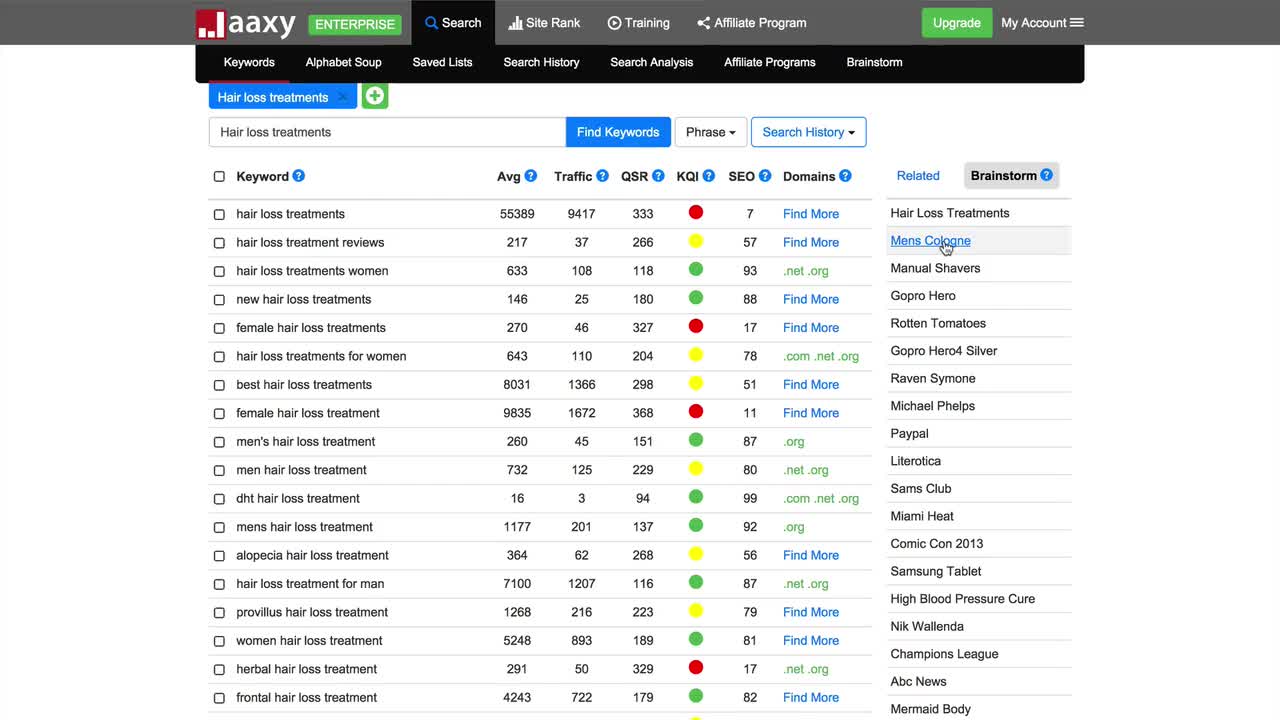Check the 'new hair loss treatments' checkbox
Screen dimensions: 1280x720
pyautogui.click(x=219, y=299)
